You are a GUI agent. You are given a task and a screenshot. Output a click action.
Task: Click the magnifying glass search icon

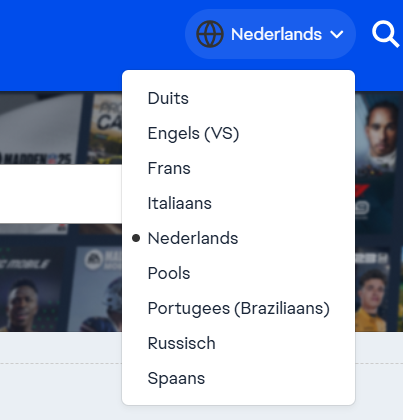pyautogui.click(x=386, y=34)
